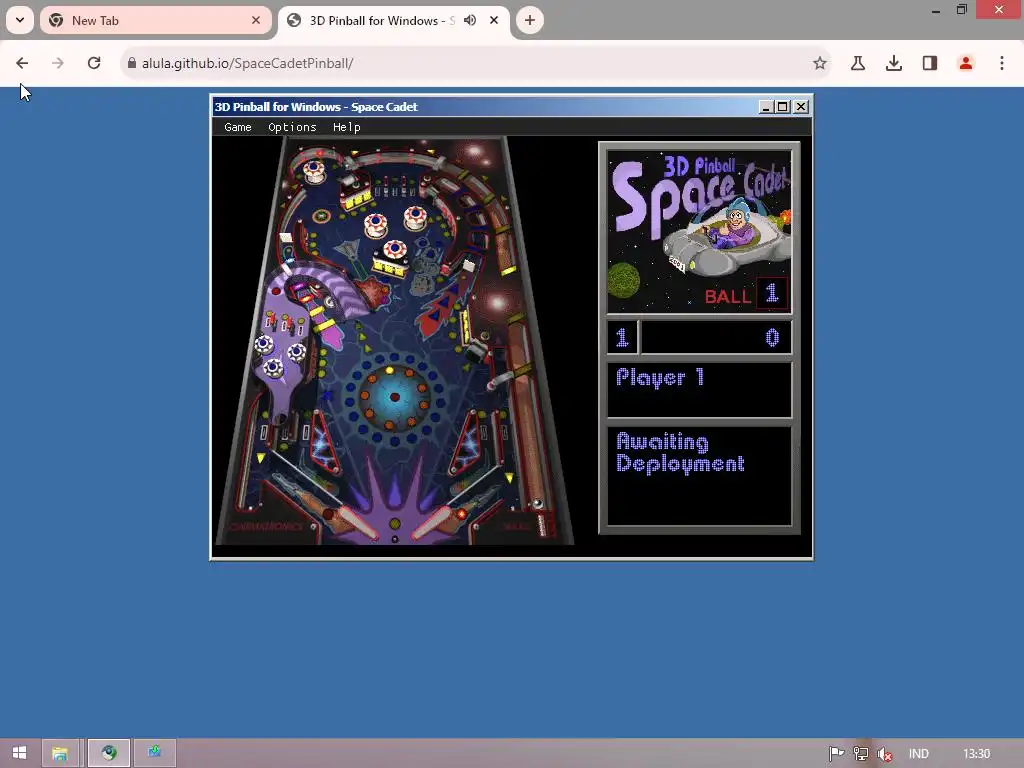Toggle the browser side panel icon
This screenshot has width=1024, height=768.
[x=930, y=63]
